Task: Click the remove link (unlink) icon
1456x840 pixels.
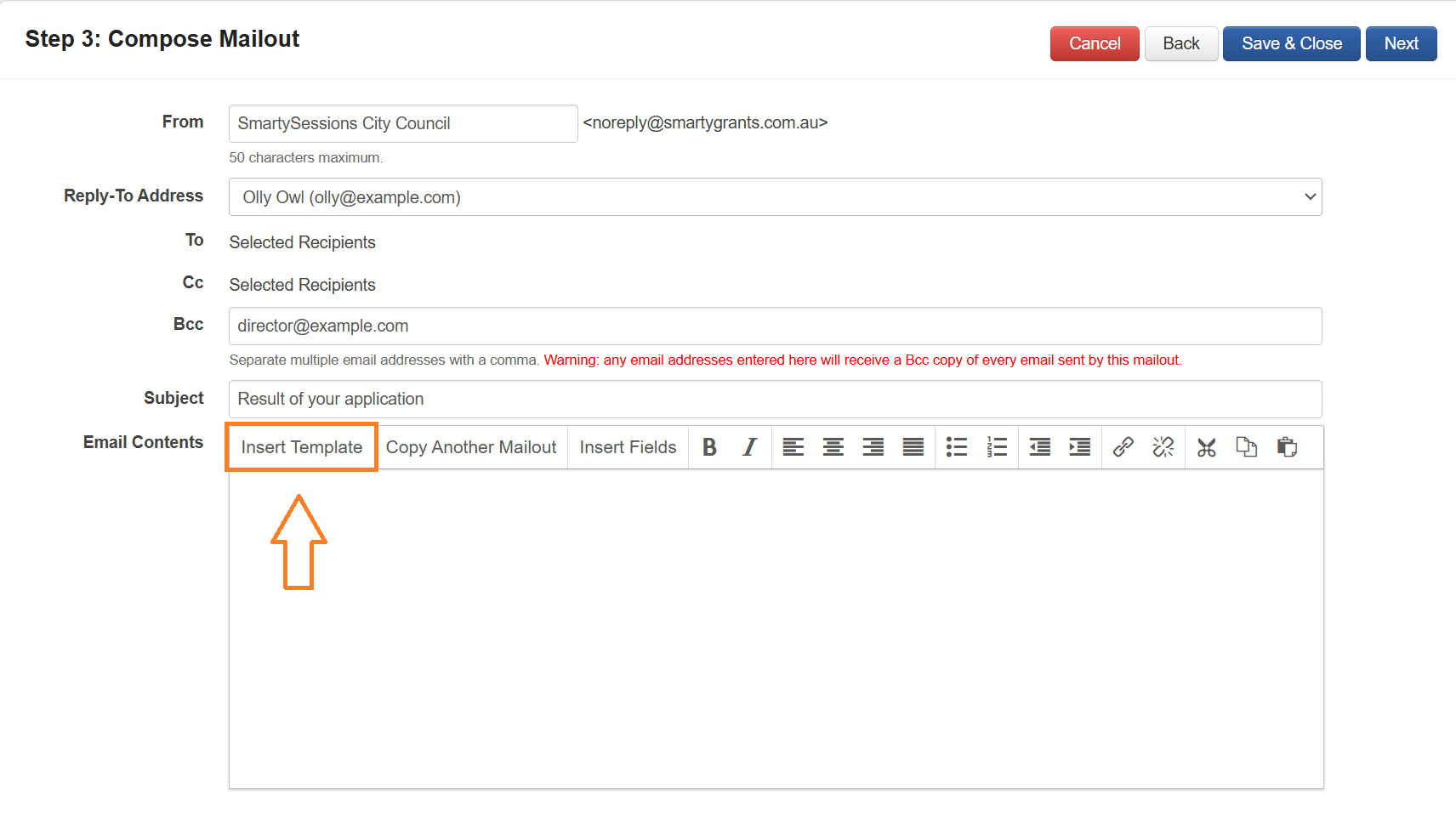Action: [1163, 447]
